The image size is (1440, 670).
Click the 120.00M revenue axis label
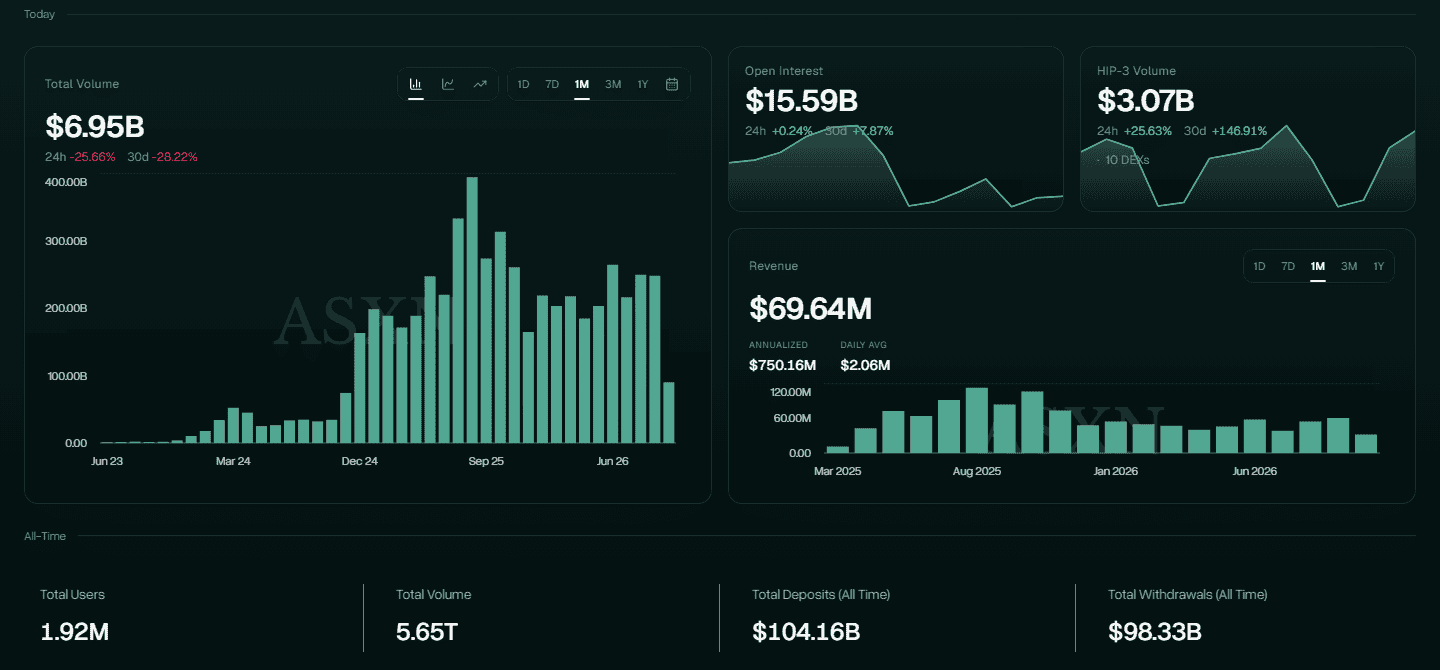click(x=790, y=391)
